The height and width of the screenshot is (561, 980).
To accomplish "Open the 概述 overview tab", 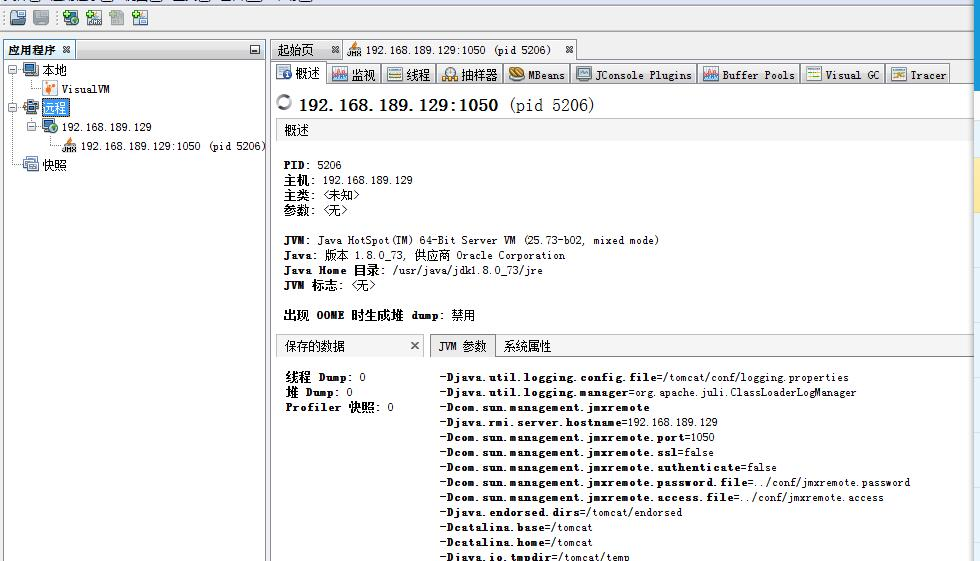I will pos(299,74).
